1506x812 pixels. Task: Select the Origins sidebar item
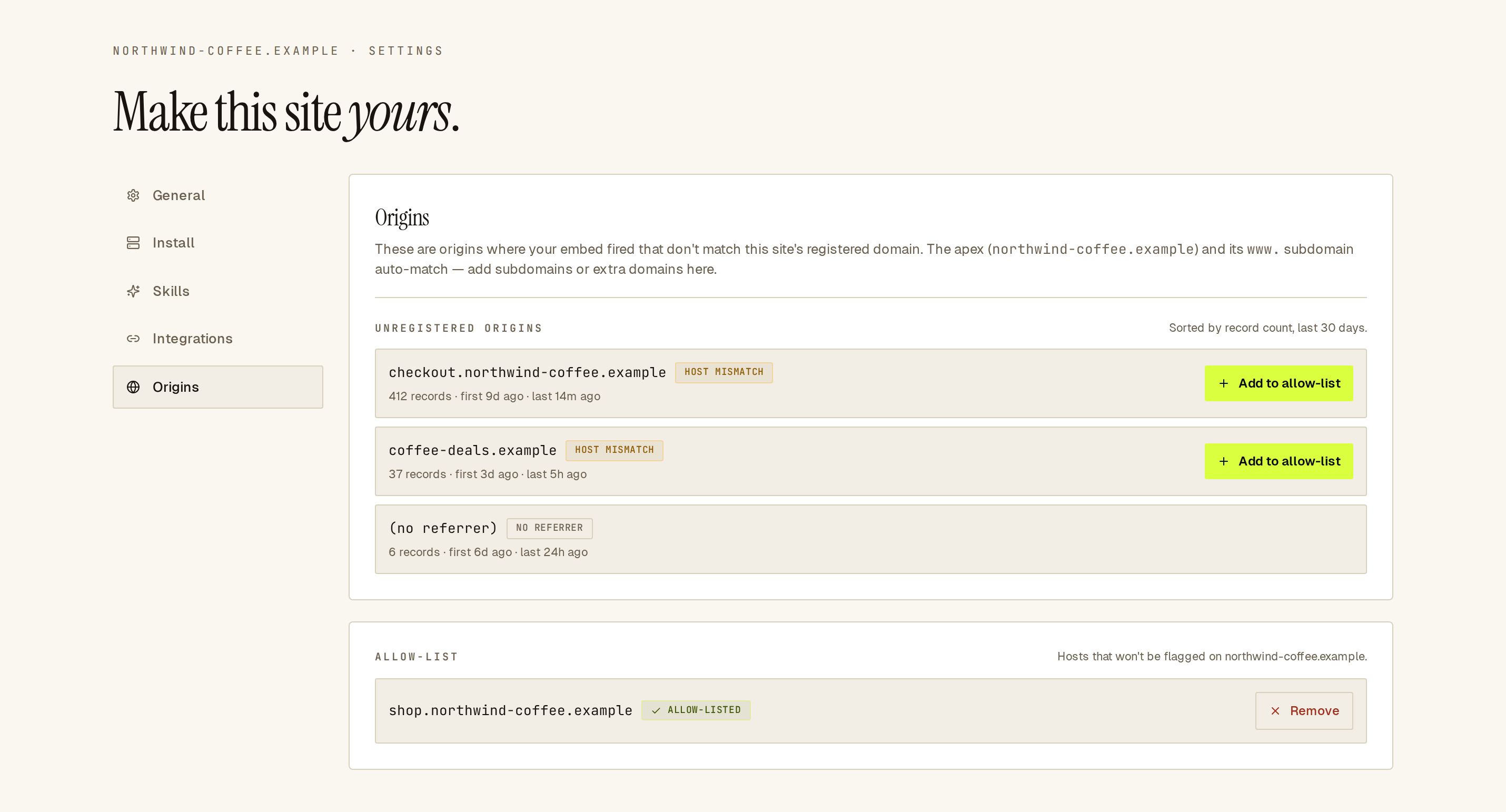217,387
